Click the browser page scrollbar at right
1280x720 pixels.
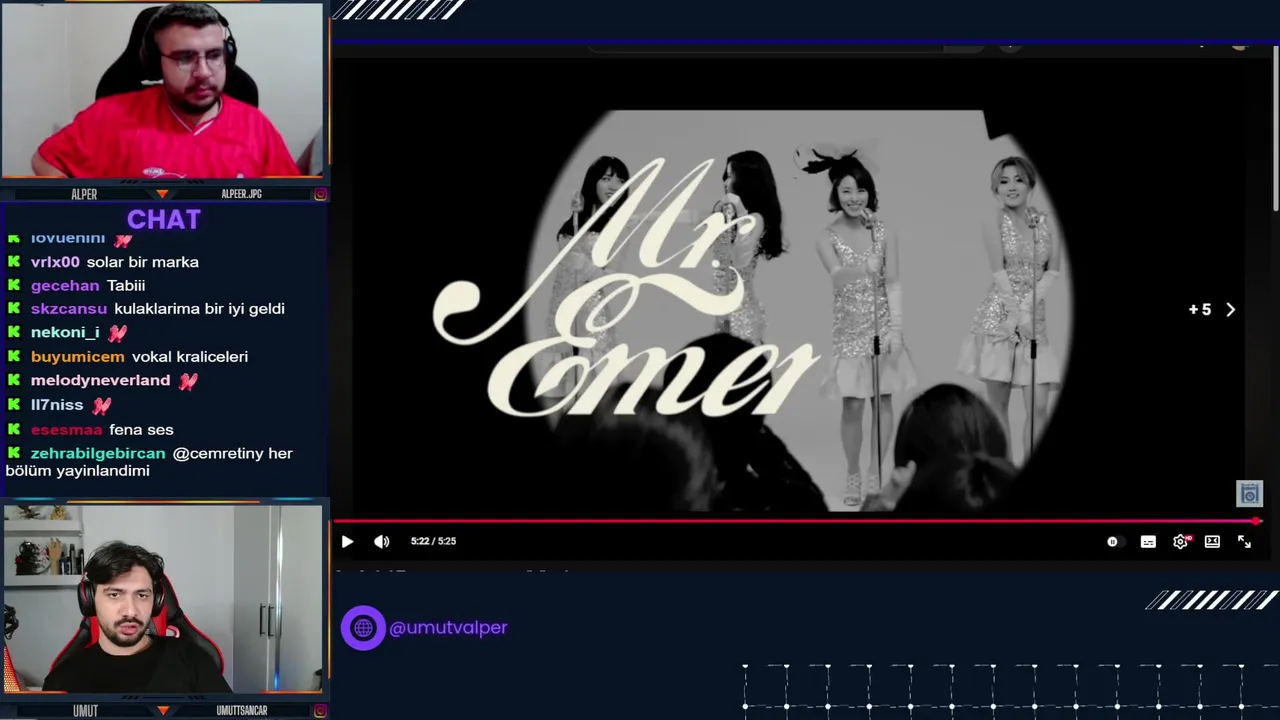[1276, 130]
